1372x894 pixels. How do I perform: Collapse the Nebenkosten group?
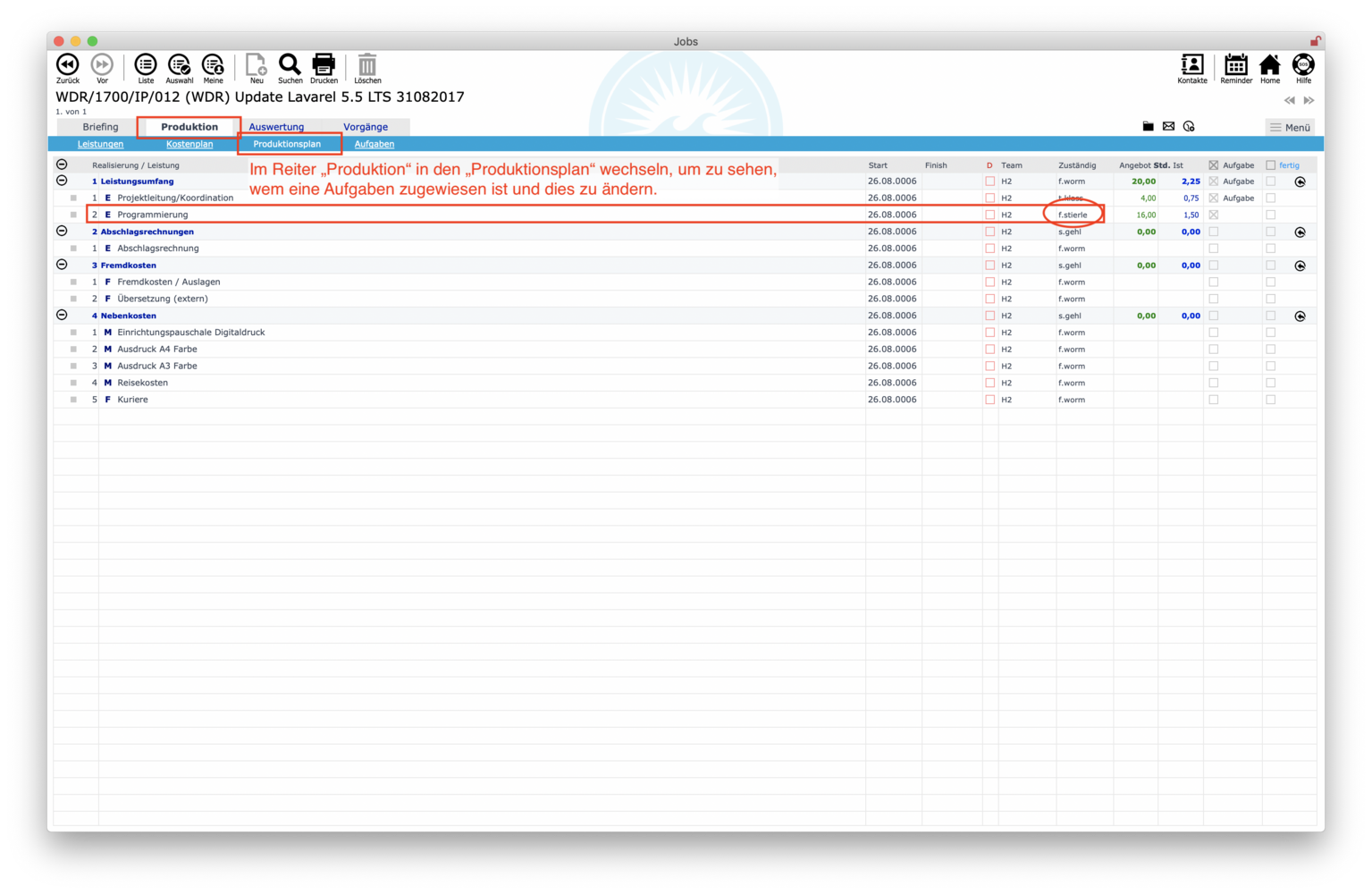pos(62,315)
